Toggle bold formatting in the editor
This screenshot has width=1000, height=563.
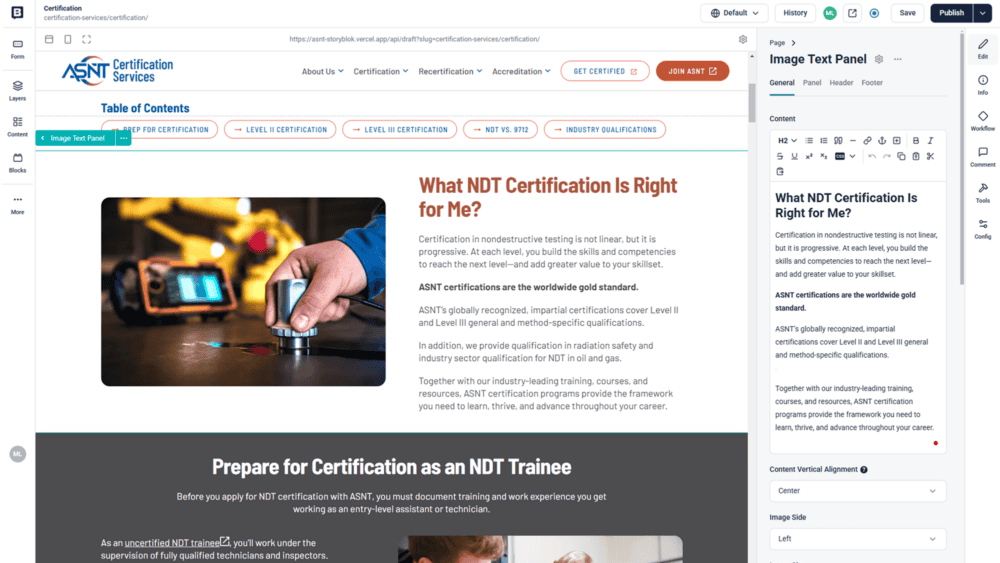pos(916,141)
